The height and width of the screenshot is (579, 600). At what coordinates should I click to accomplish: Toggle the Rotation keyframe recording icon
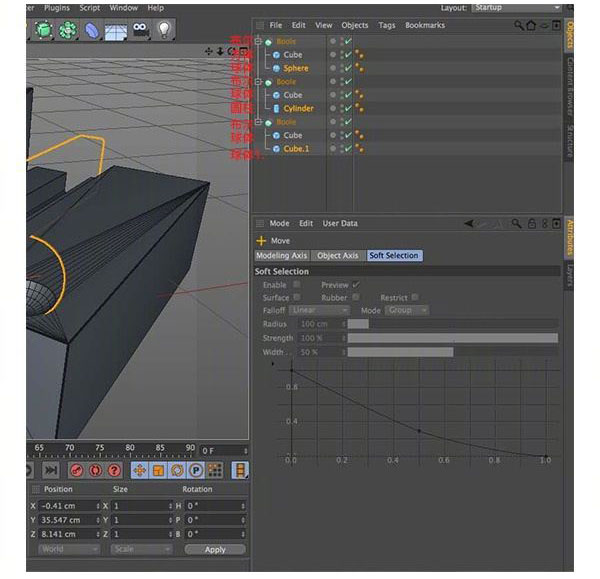pyautogui.click(x=177, y=470)
